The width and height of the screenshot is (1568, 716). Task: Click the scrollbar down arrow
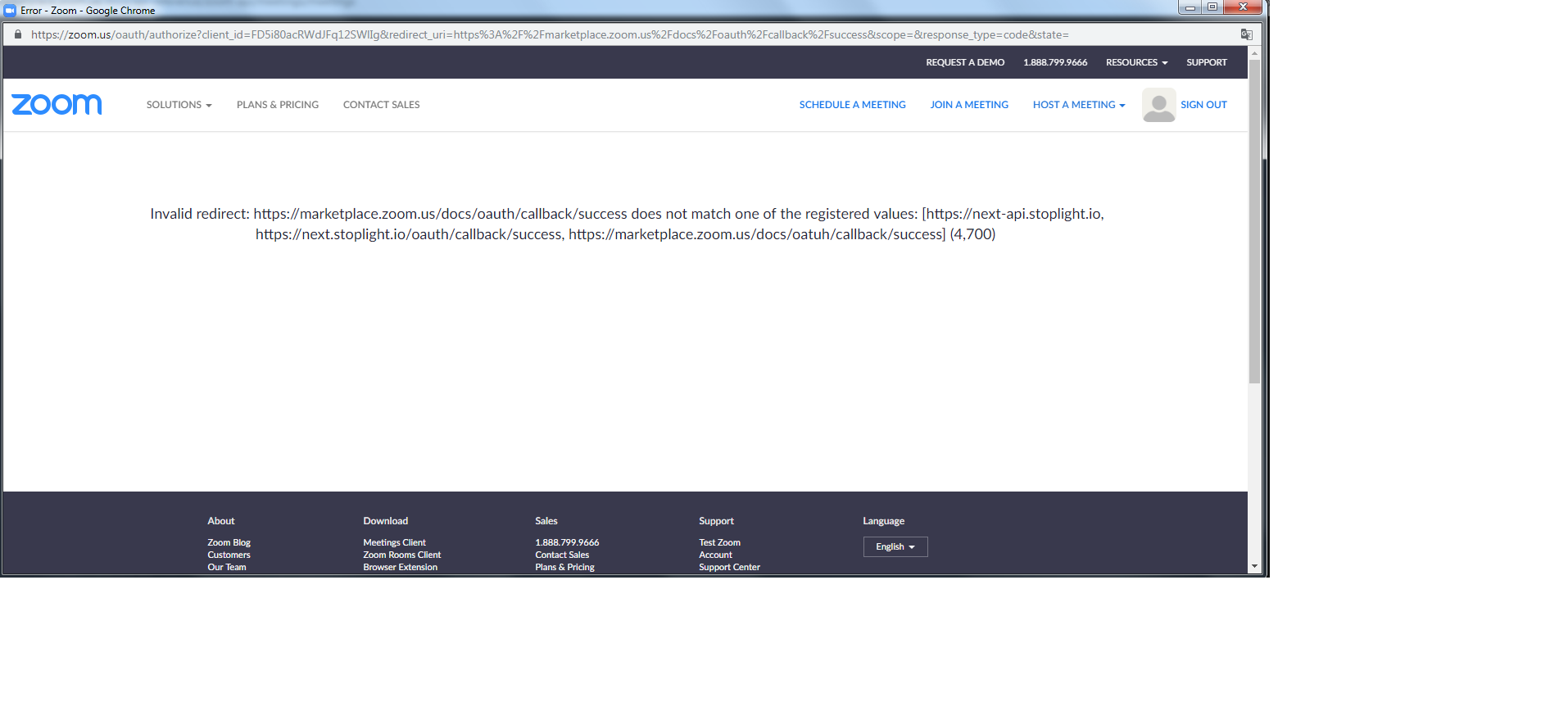[1254, 566]
